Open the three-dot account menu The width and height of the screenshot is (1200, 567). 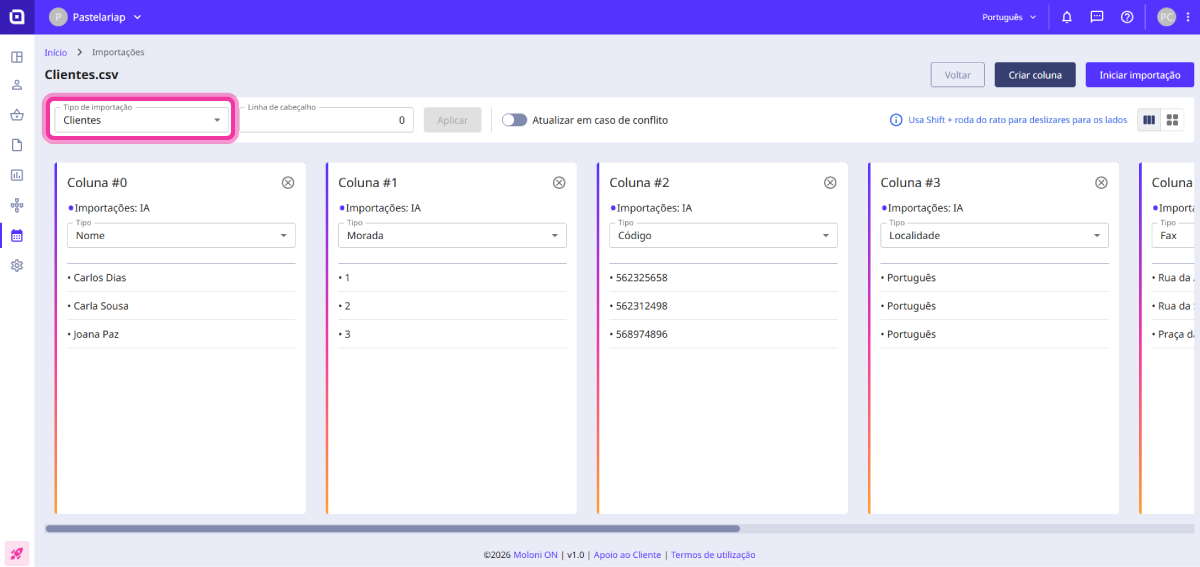(1188, 17)
